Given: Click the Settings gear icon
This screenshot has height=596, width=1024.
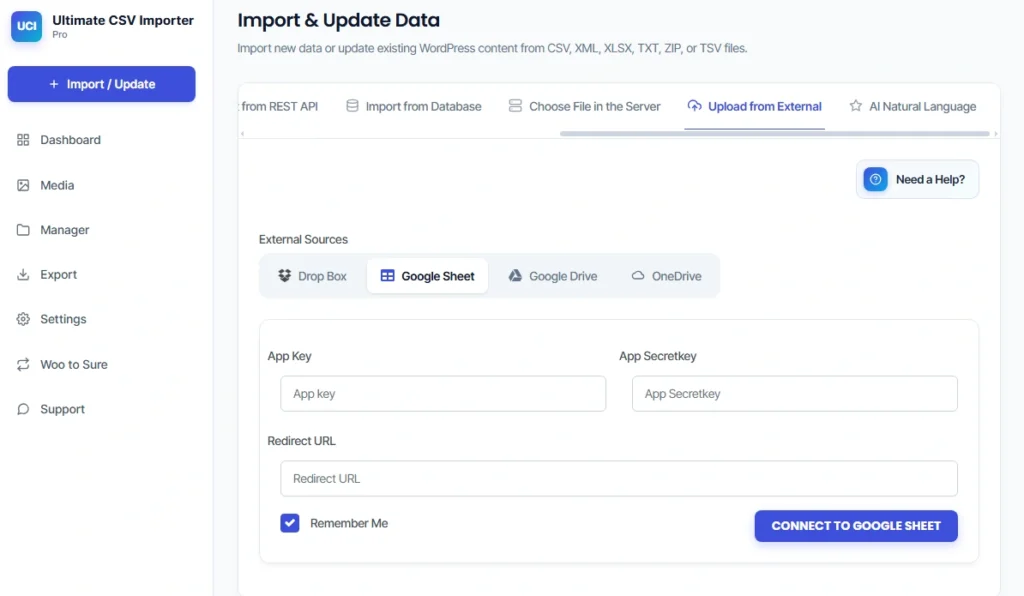Looking at the screenshot, I should (23, 319).
